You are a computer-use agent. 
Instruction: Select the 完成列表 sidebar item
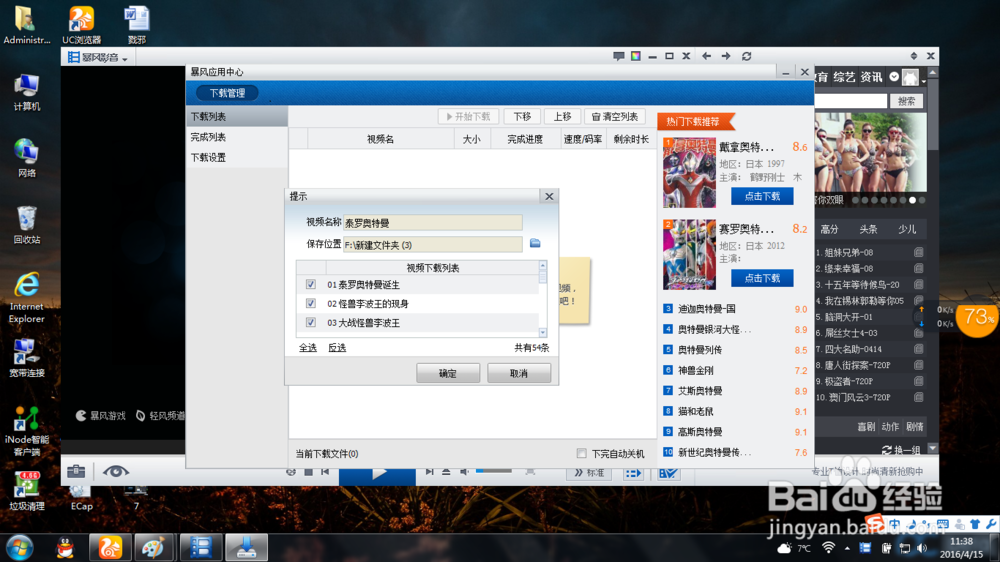click(x=237, y=137)
